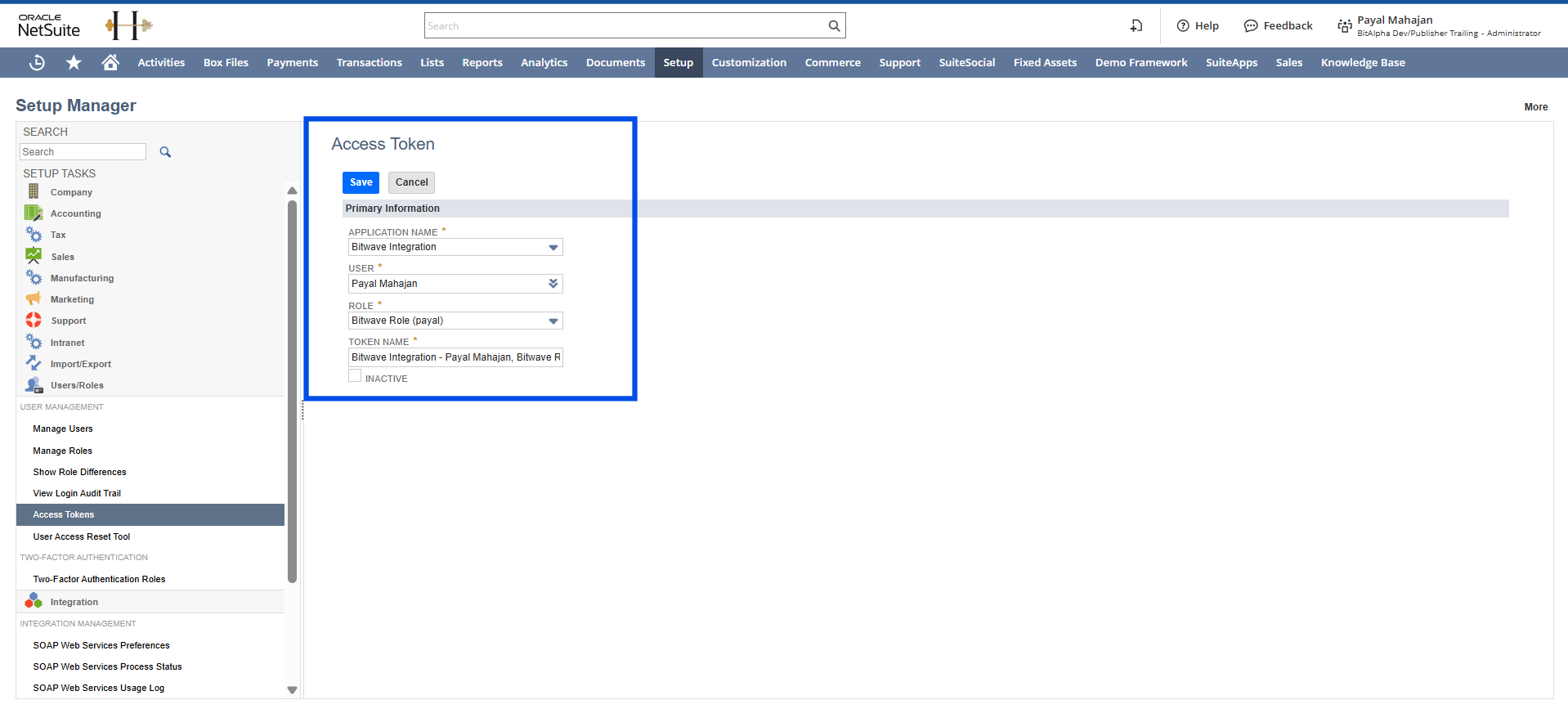Open the Lists menu

point(432,62)
